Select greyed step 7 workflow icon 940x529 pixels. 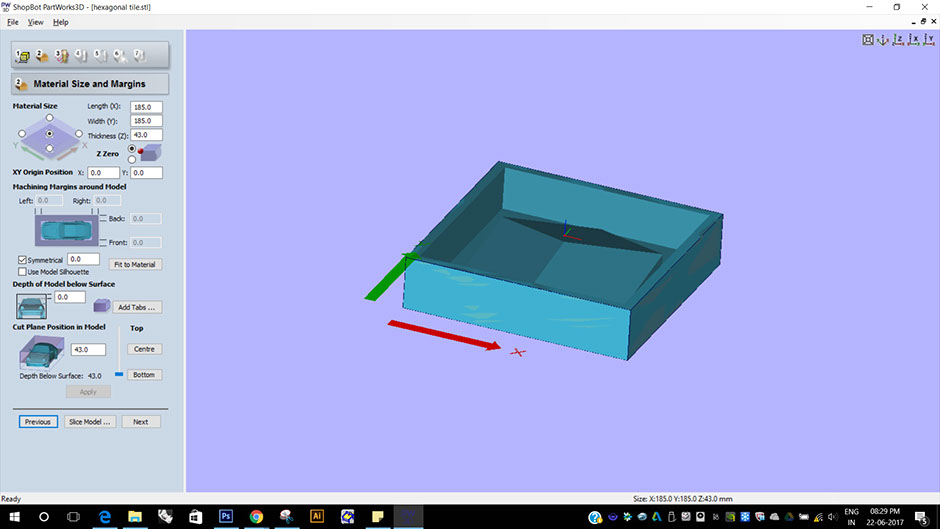pyautogui.click(x=139, y=56)
